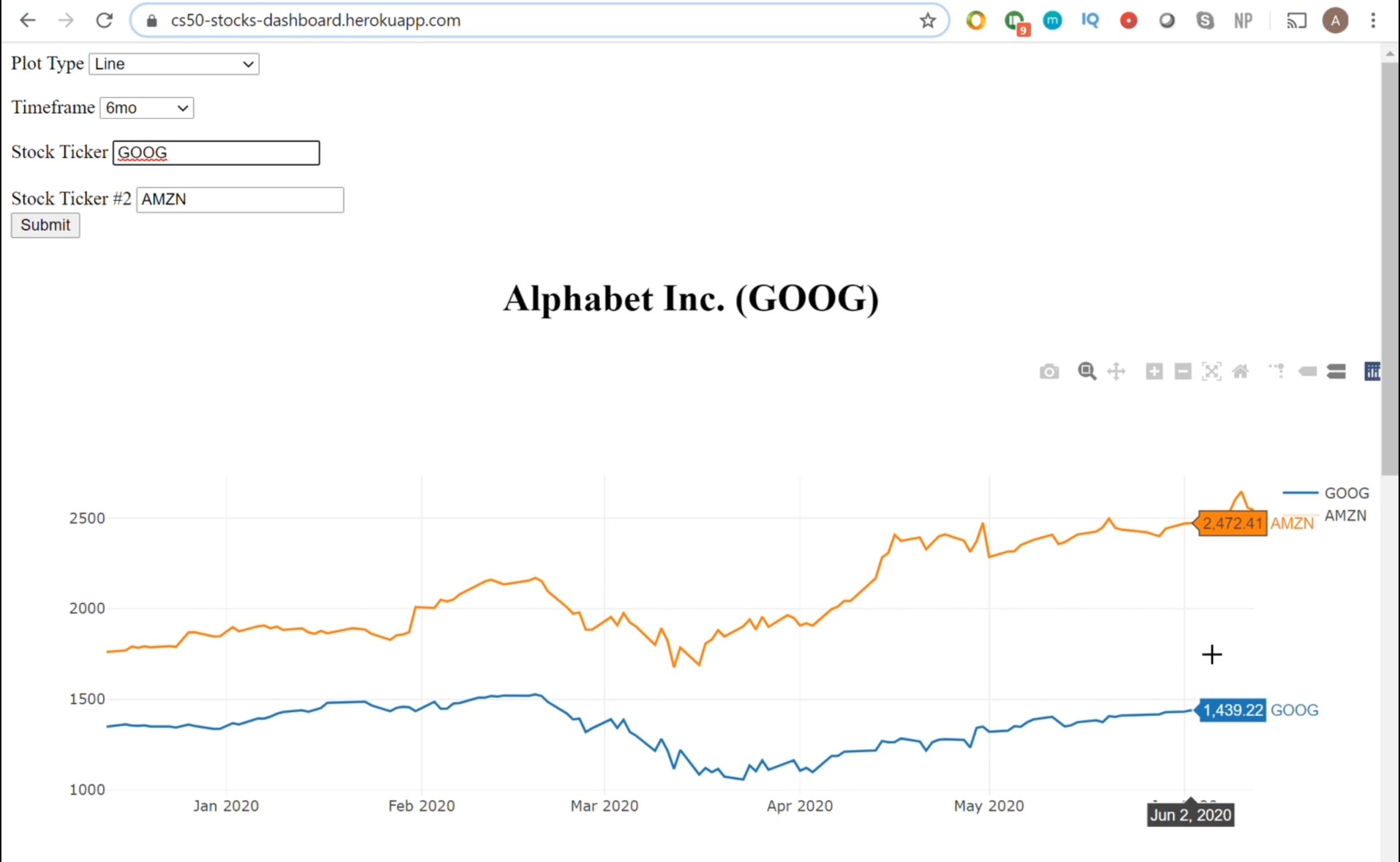Click the Autoscale icon on the chart
This screenshot has height=862, width=1400.
(x=1212, y=372)
